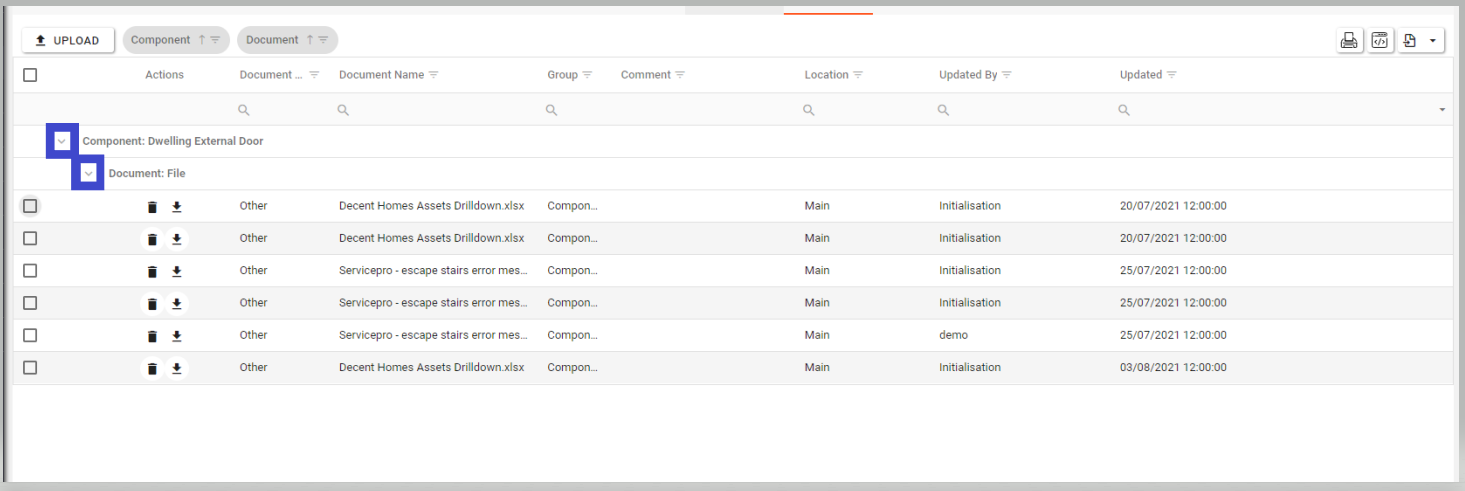Collapse the Document: File group
This screenshot has width=1465, height=491.
[88, 174]
